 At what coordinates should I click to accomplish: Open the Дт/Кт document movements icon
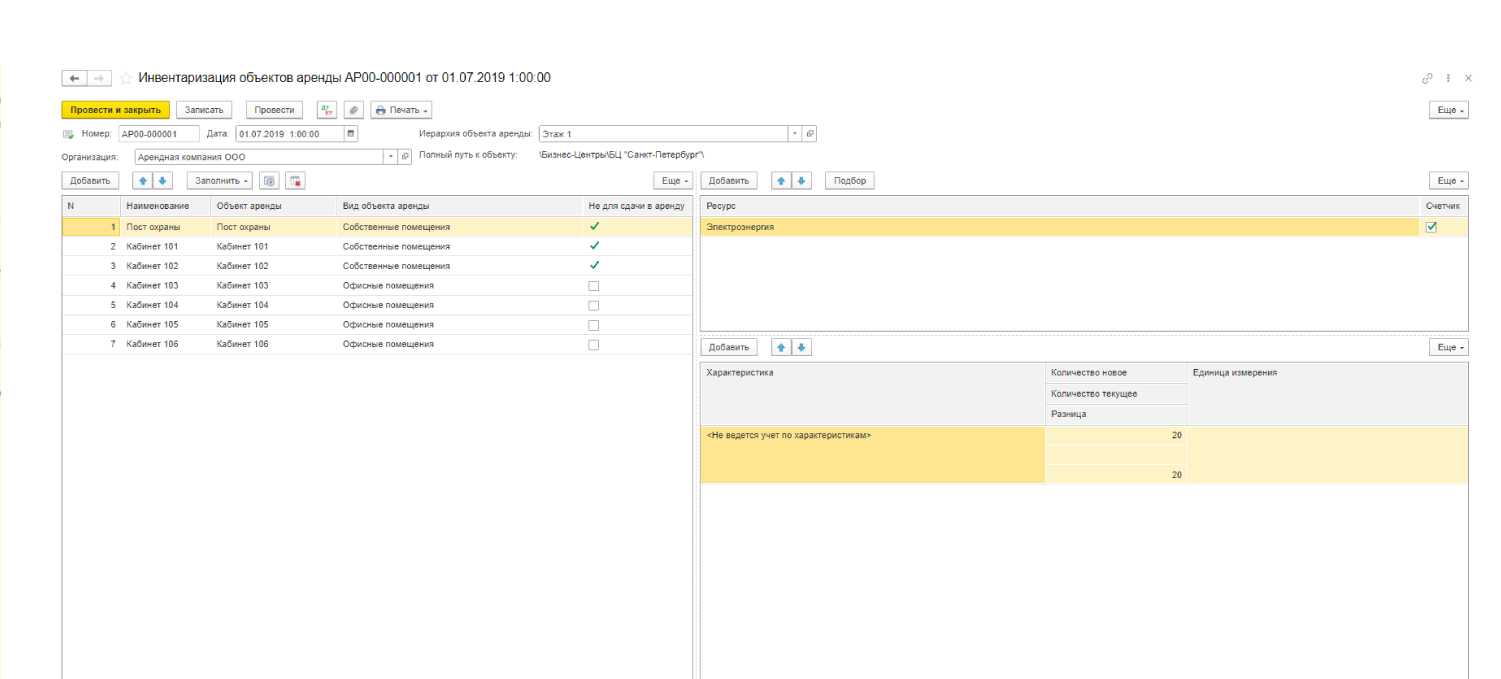point(327,110)
